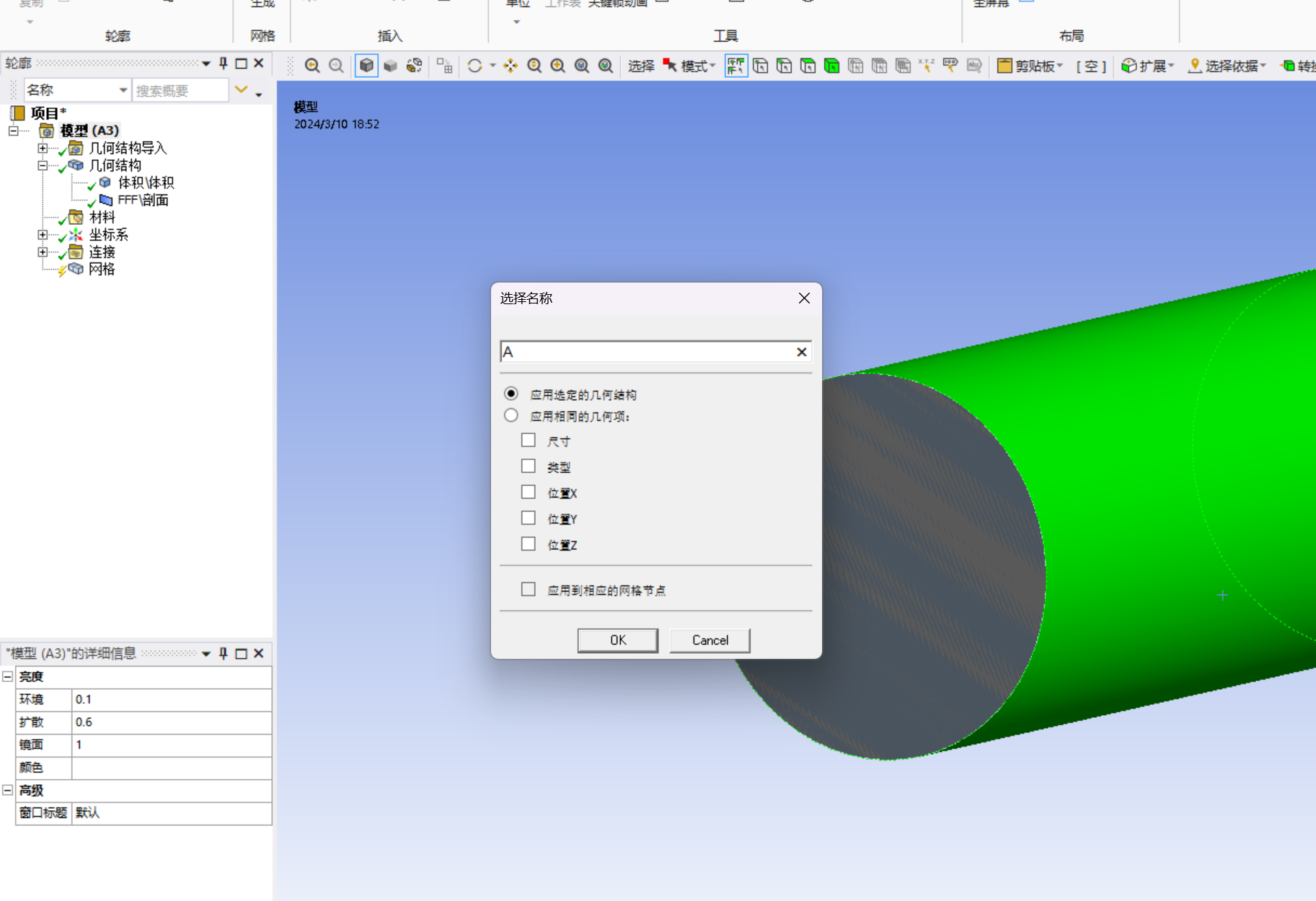Viewport: 1316px width, 901px height.
Task: Select the green body selection filter
Action: point(831,66)
